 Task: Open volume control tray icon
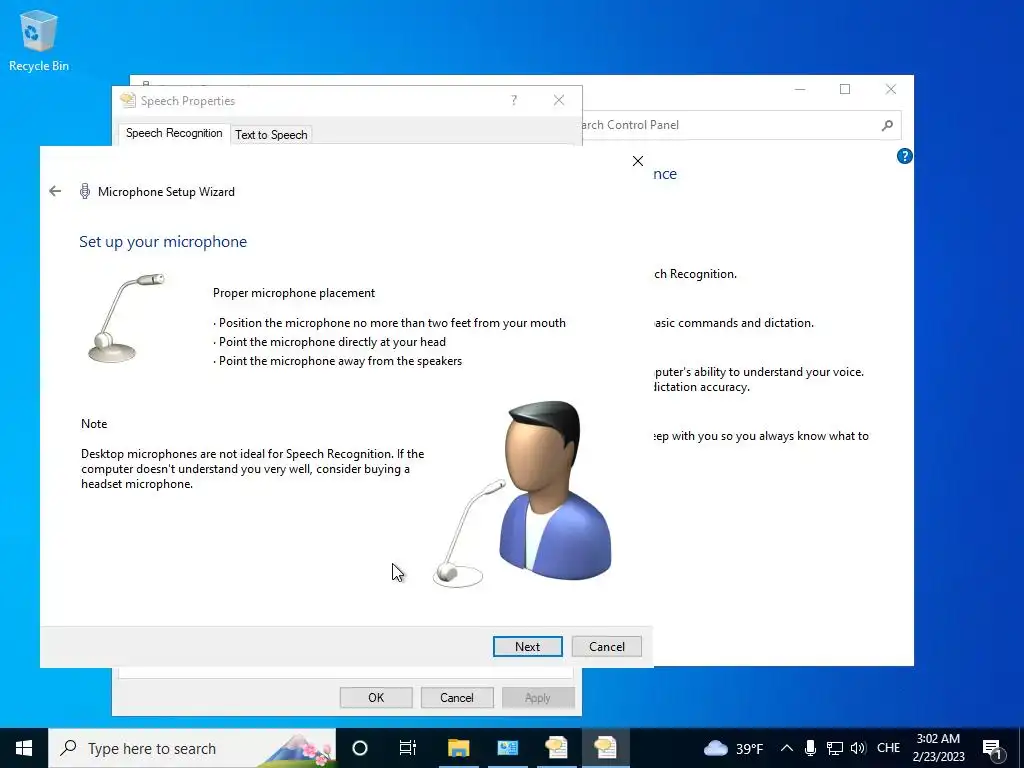tap(858, 748)
